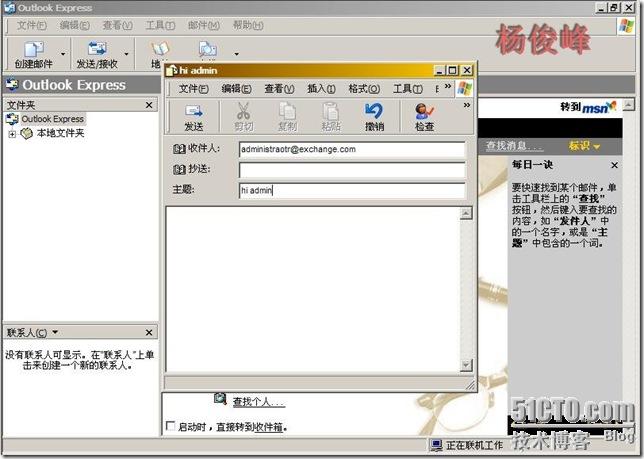The height and width of the screenshot is (459, 644).
Task: Click Windows flag logo in compose window
Action: pos(465,88)
